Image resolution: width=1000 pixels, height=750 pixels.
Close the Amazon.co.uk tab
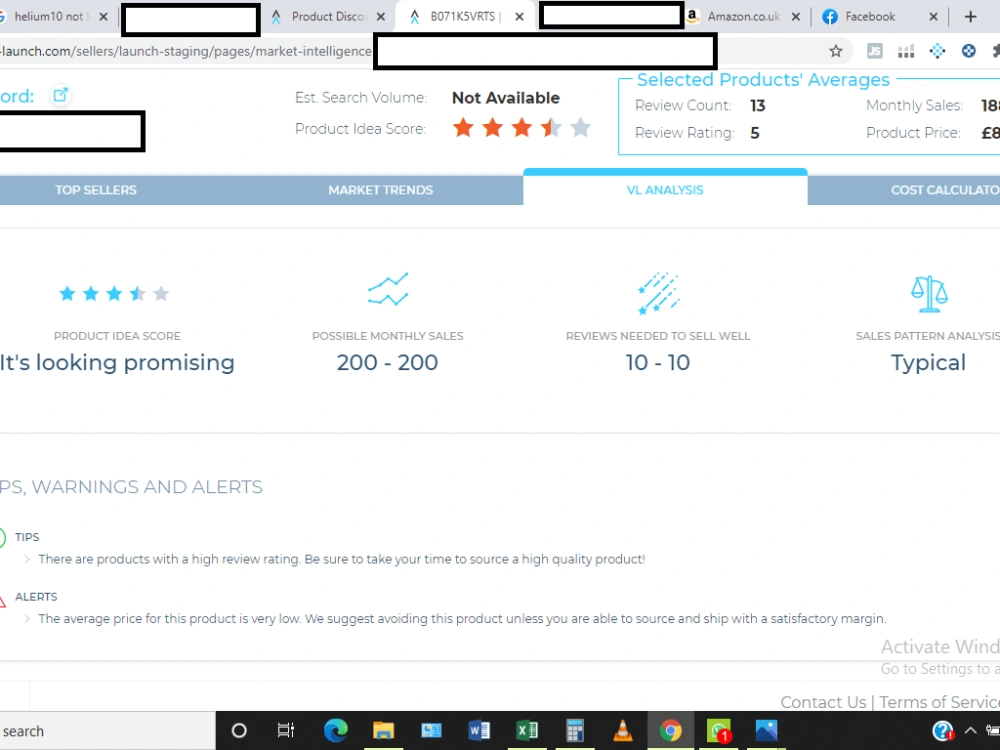[x=795, y=17]
